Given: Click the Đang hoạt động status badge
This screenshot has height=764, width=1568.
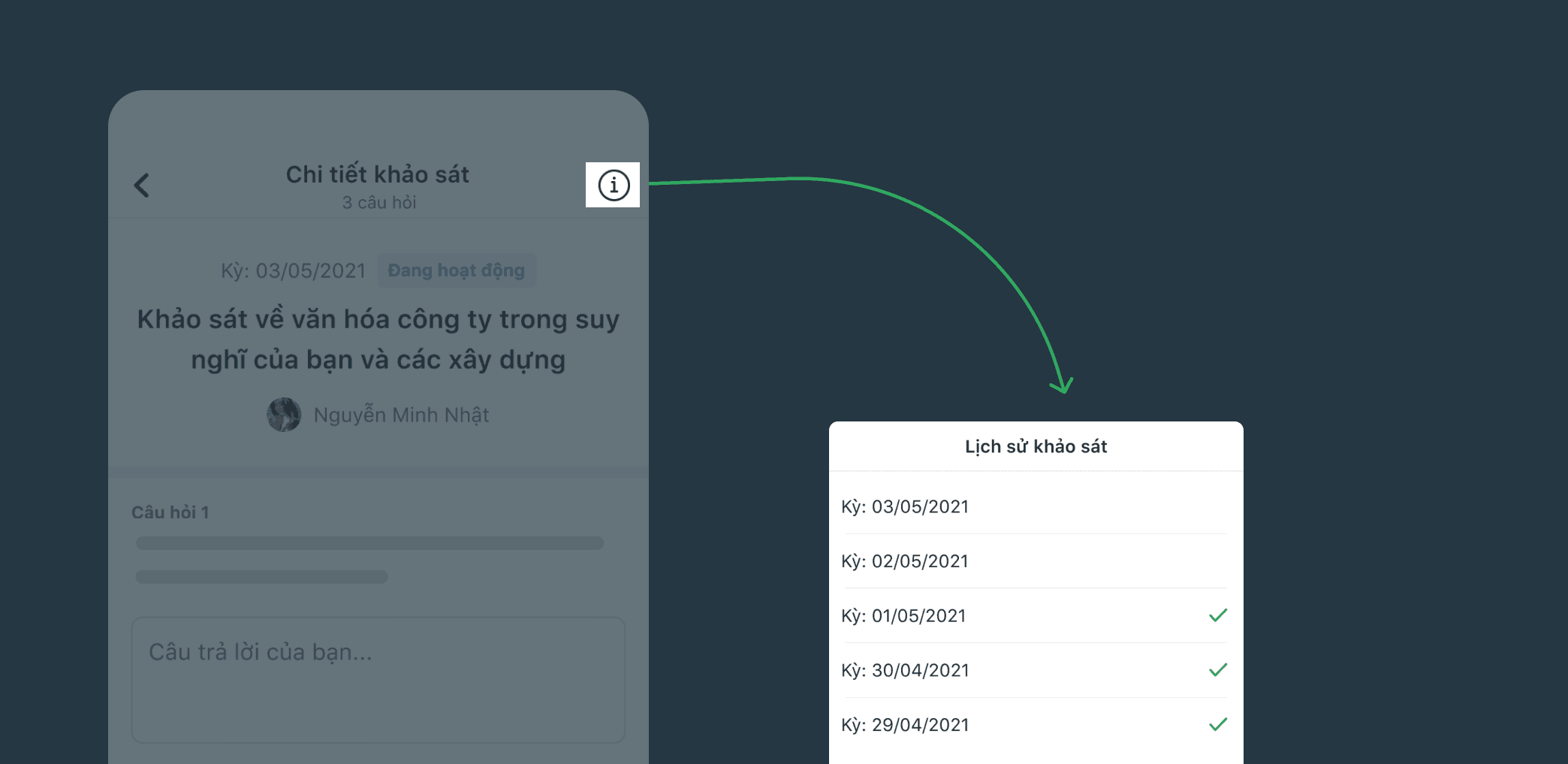Looking at the screenshot, I should 457,270.
